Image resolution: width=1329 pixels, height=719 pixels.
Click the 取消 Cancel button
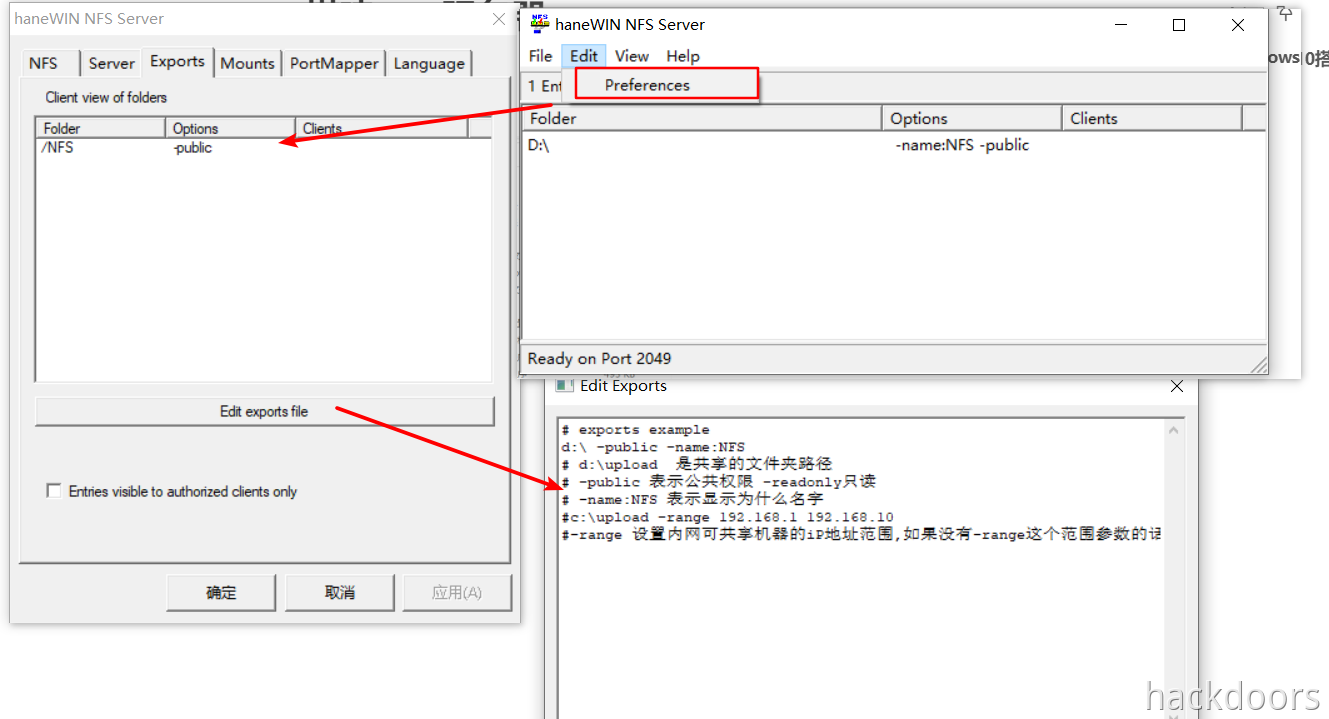(x=340, y=592)
